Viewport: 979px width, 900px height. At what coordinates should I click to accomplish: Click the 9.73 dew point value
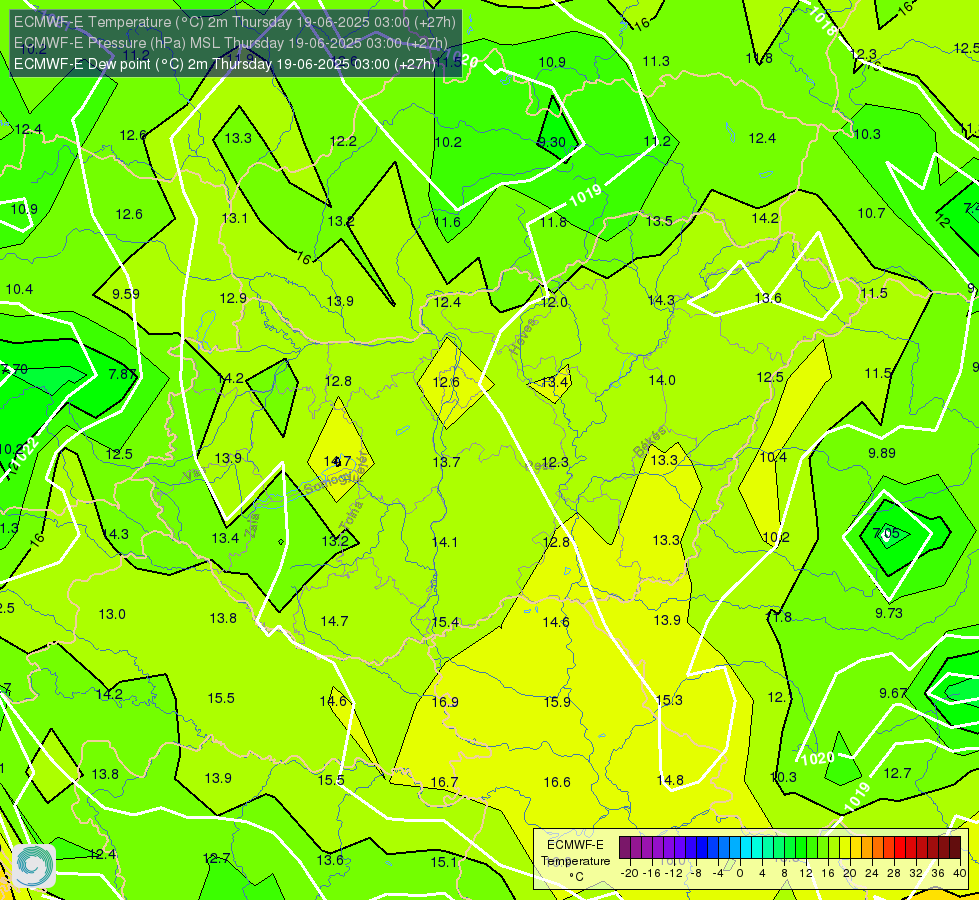[x=888, y=613]
